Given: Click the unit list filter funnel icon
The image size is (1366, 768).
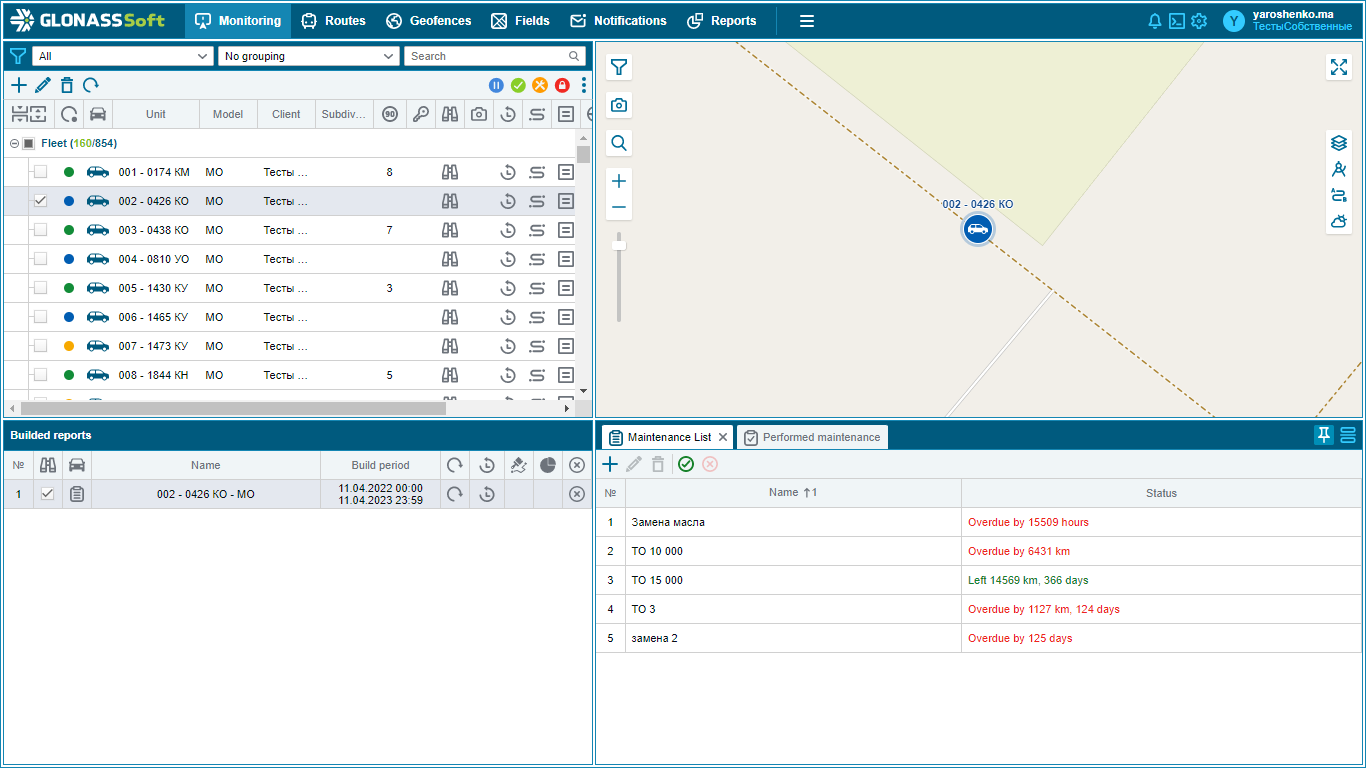Looking at the screenshot, I should click(17, 56).
